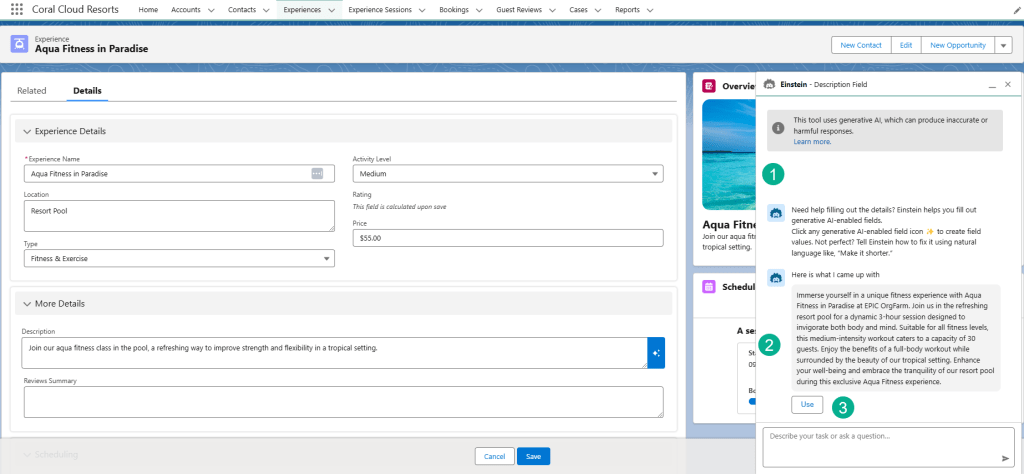
Task: Open the Type picklist
Action: click(x=179, y=258)
